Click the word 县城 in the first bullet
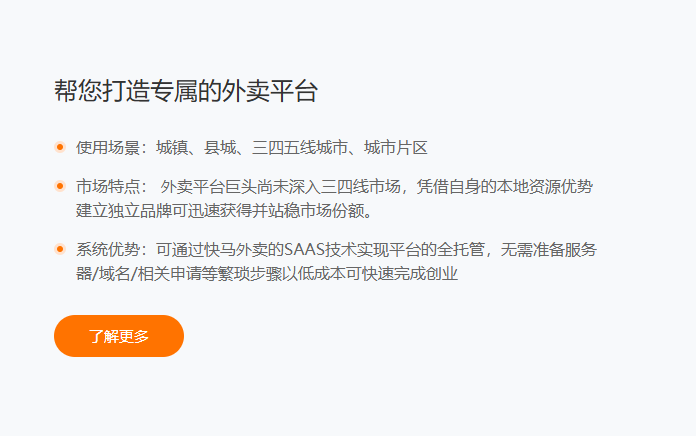Viewport: 696px width, 436px height. [220, 147]
